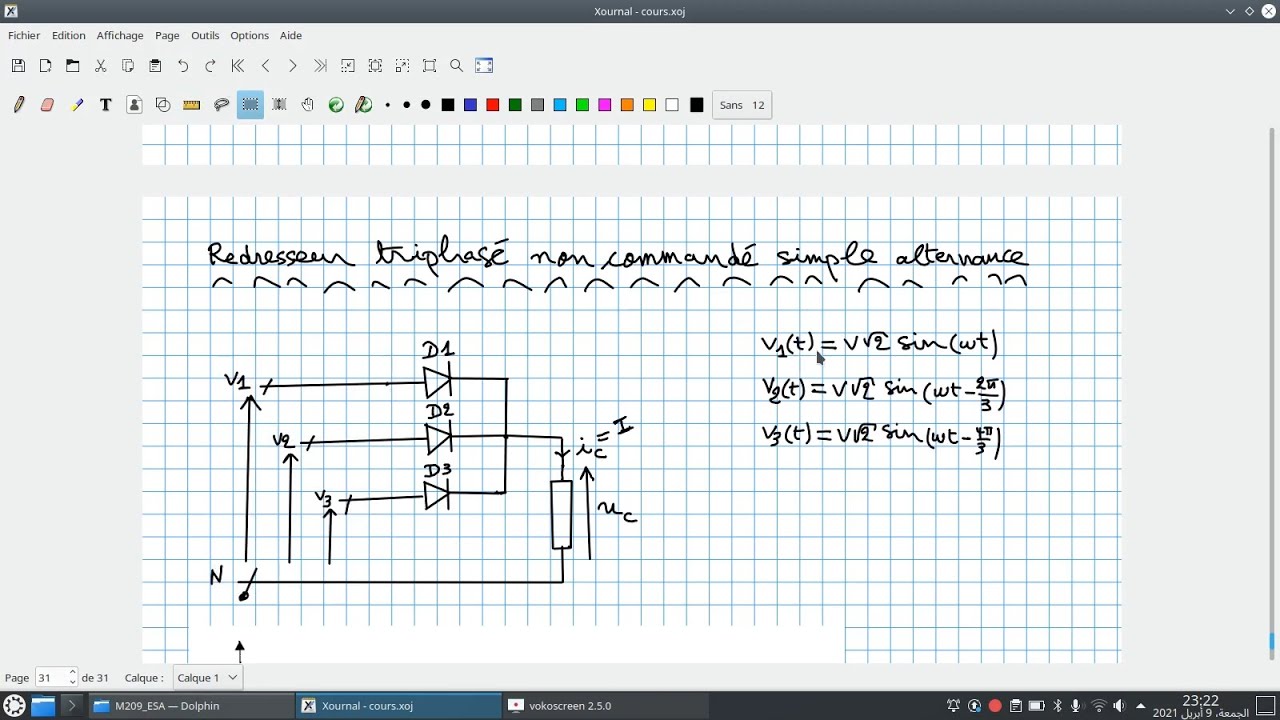The height and width of the screenshot is (720, 1280).
Task: Copy selection using the Copy icon
Action: pyautogui.click(x=128, y=66)
